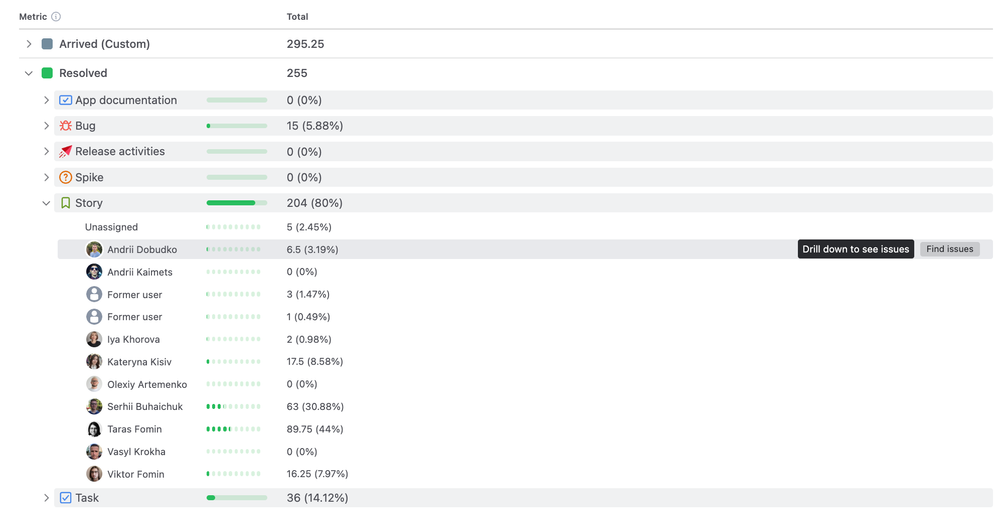The height and width of the screenshot is (517, 999).
Task: Click the Story total 204 (80%)
Action: pyautogui.click(x=315, y=203)
